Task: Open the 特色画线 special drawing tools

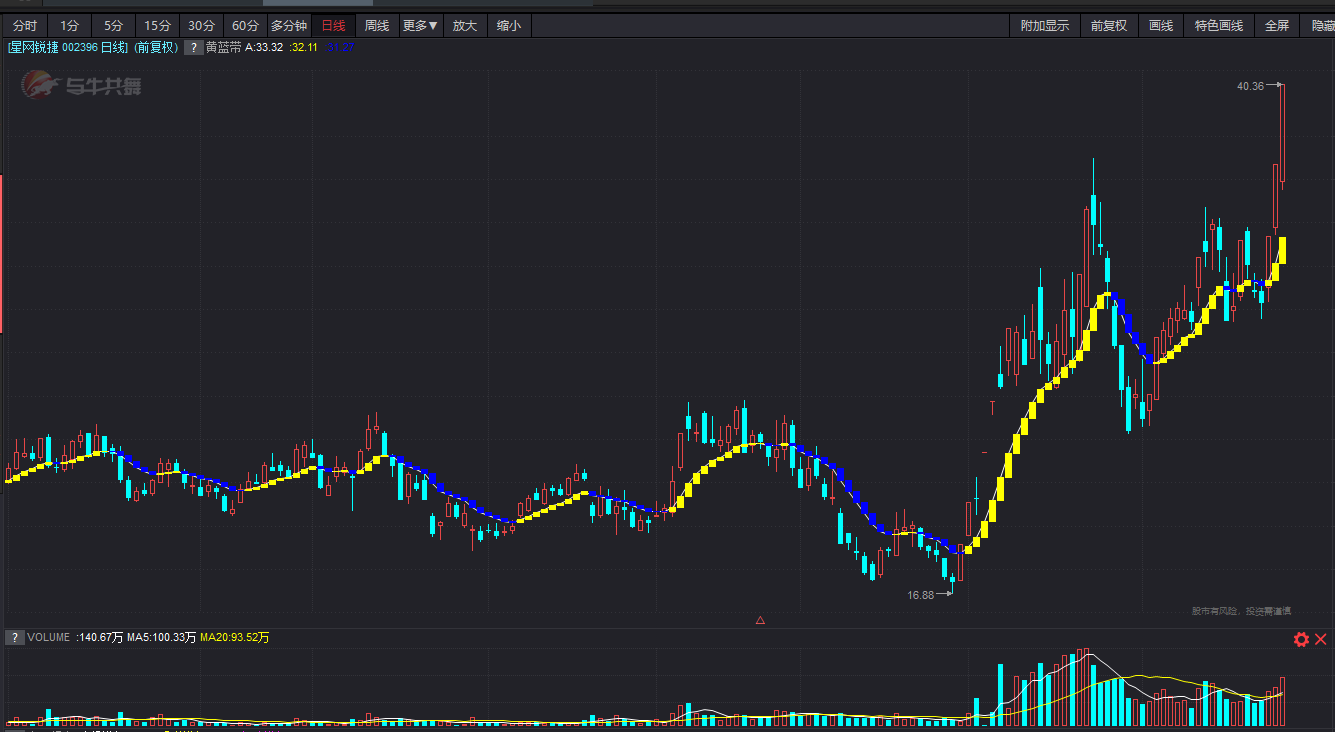Action: [1219, 26]
